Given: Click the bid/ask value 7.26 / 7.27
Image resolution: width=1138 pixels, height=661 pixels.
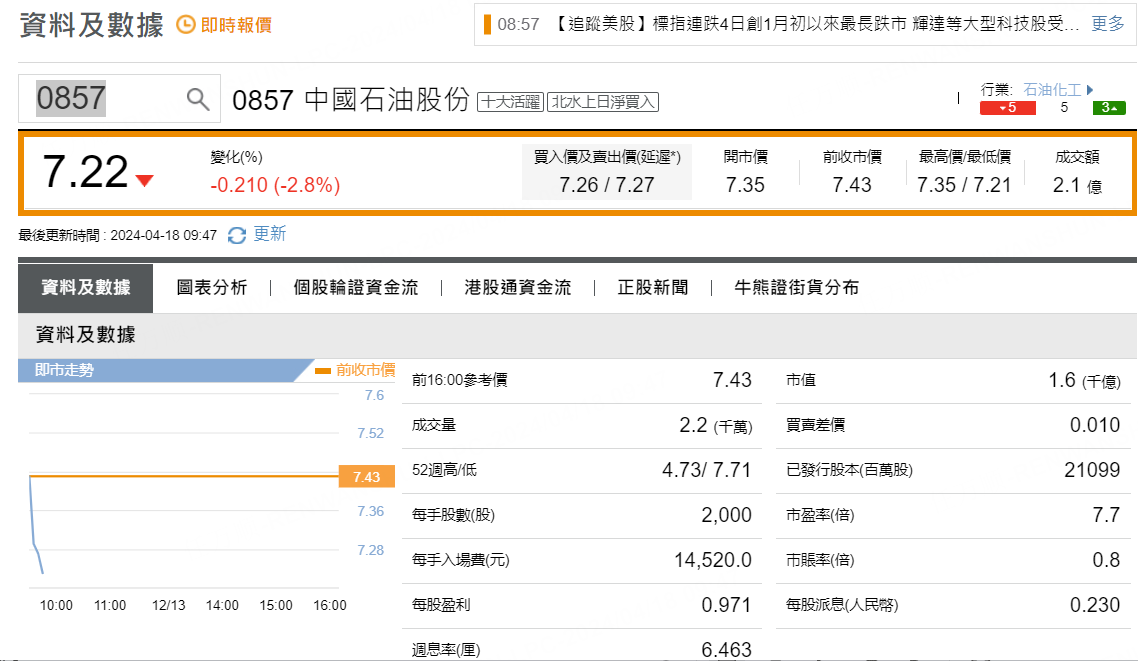Looking at the screenshot, I should click(607, 185).
